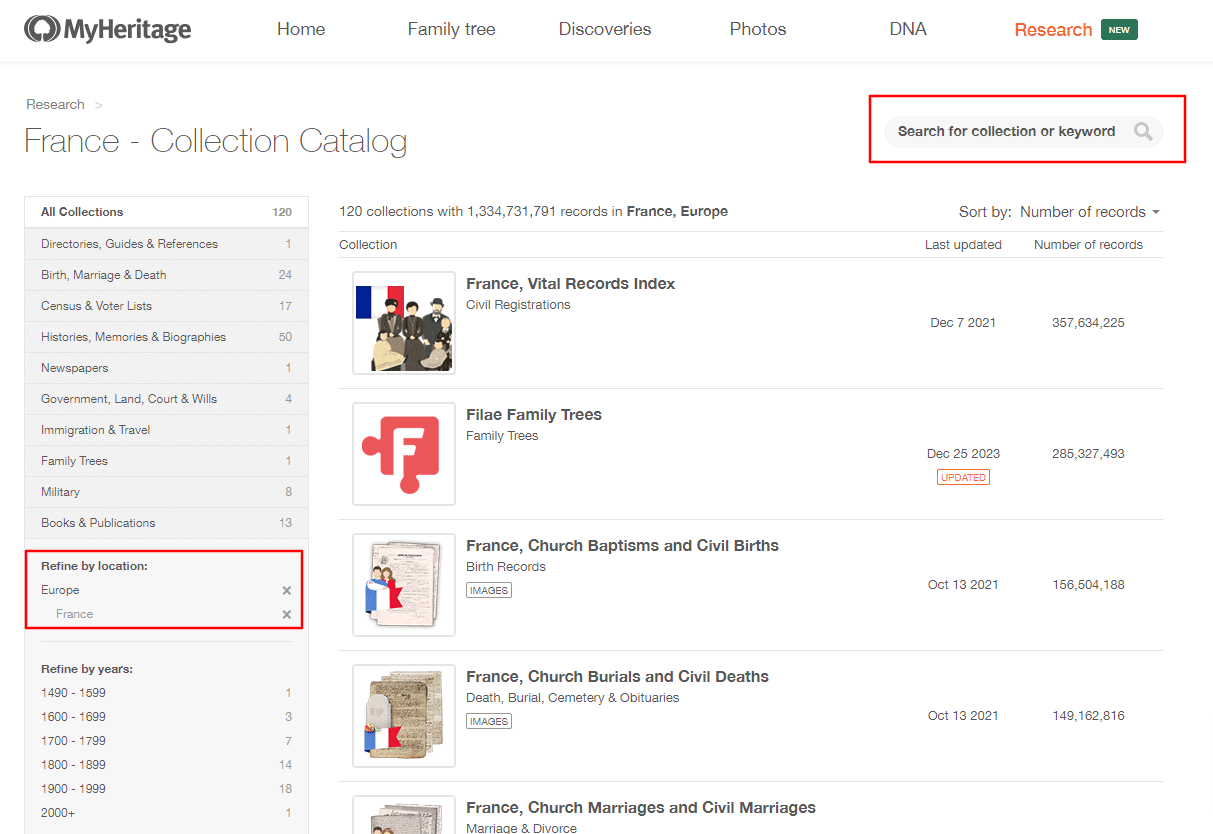Open France, Church Marriages and Civil Marriages link

pos(641,808)
